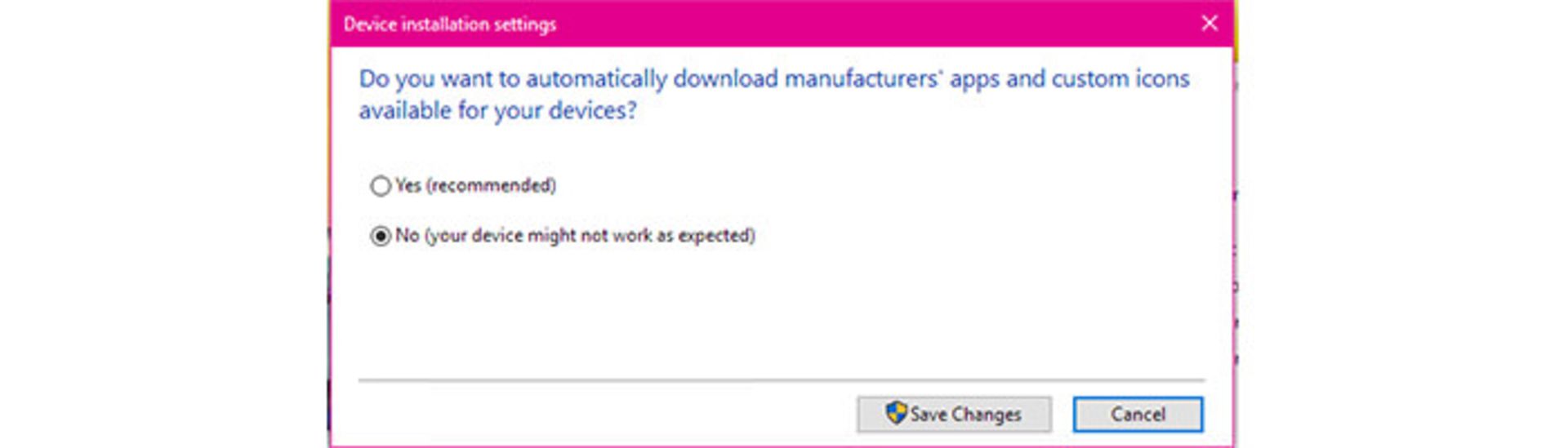Click the "Yes (recommended)" label text
This screenshot has height=448, width=1568.
[475, 185]
